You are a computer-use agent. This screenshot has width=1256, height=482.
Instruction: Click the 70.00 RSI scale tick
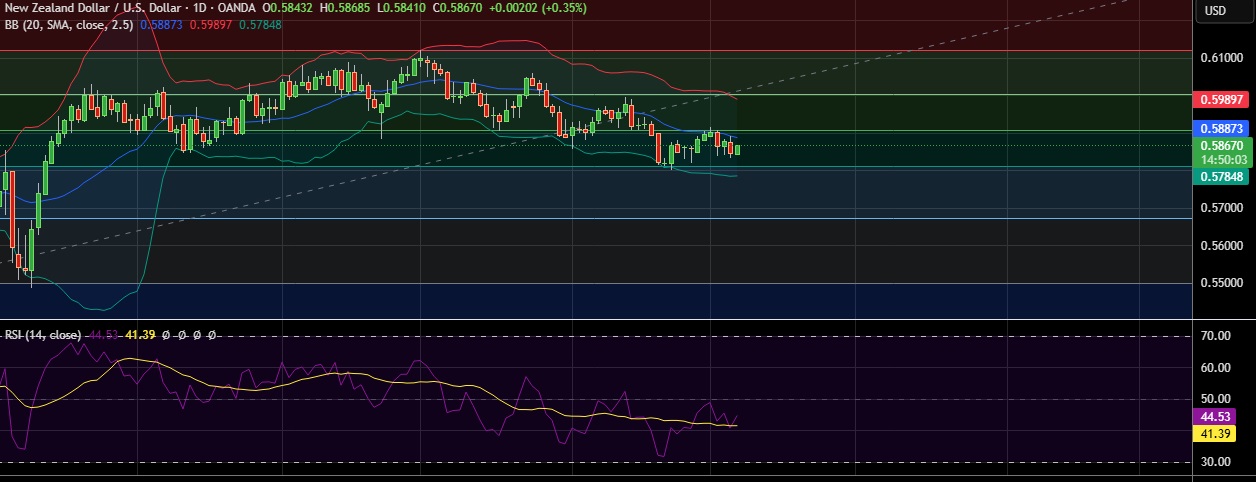[1216, 337]
